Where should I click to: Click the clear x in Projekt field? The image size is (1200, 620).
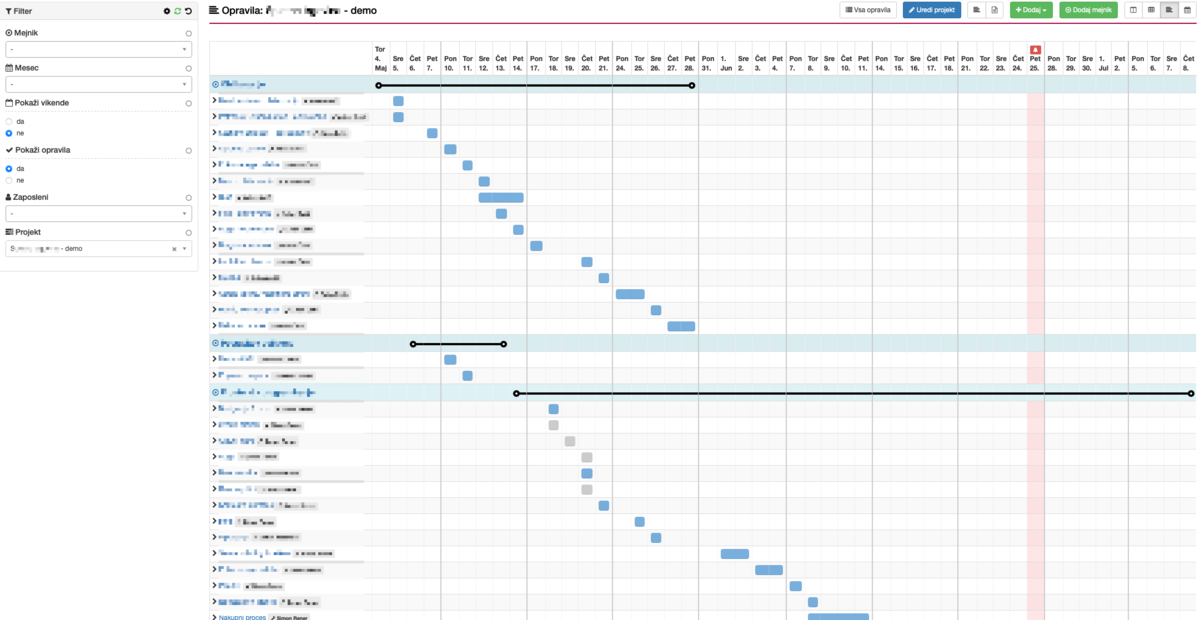click(x=174, y=249)
